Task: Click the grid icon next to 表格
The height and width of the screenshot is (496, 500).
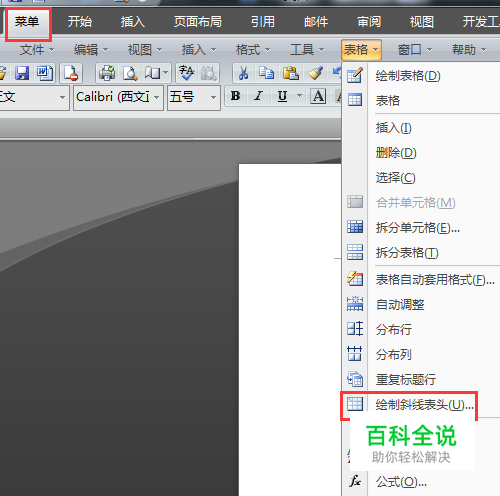Action: pyautogui.click(x=355, y=100)
